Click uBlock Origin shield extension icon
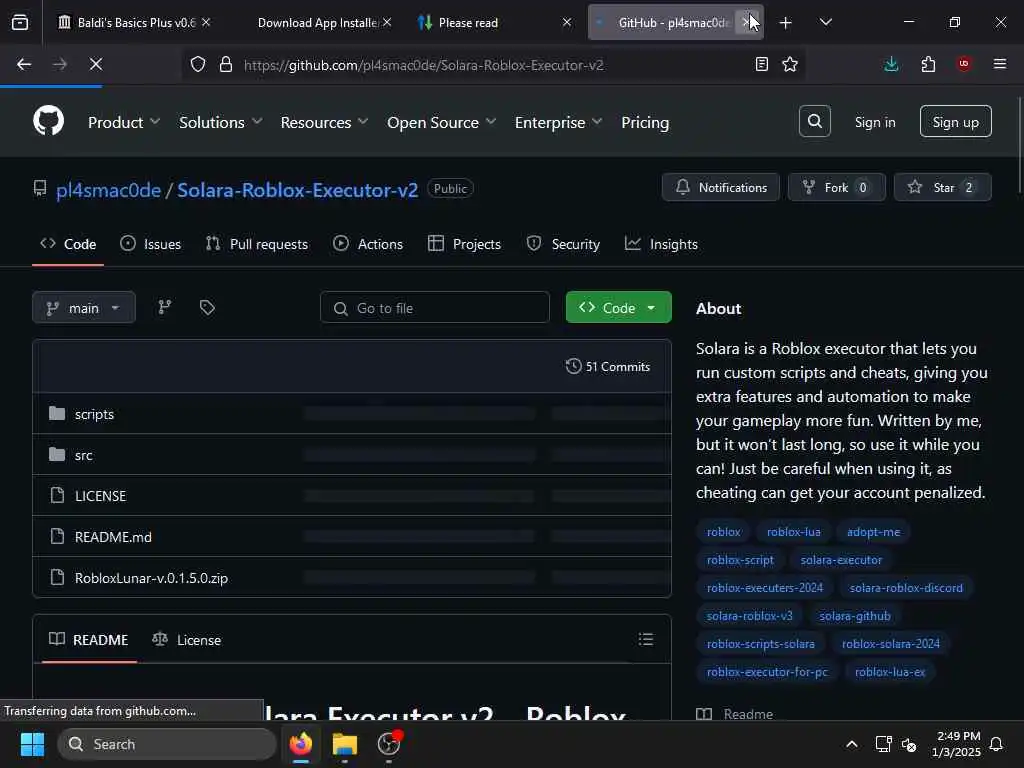The height and width of the screenshot is (768, 1024). coord(964,64)
